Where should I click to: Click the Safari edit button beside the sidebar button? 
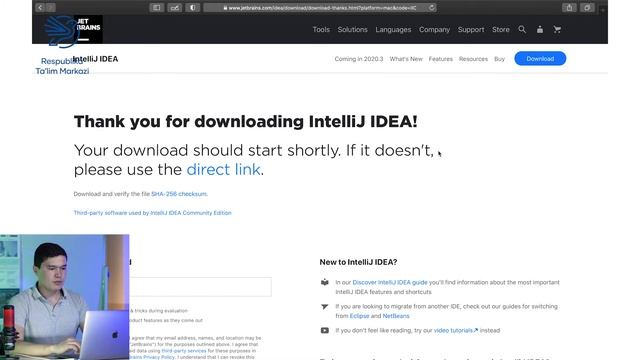coord(174,7)
